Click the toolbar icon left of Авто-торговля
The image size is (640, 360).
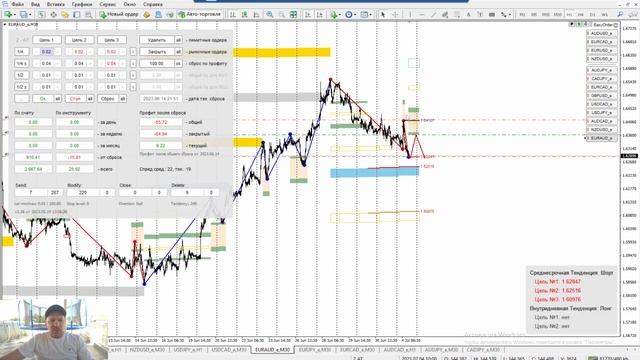[x=170, y=14]
